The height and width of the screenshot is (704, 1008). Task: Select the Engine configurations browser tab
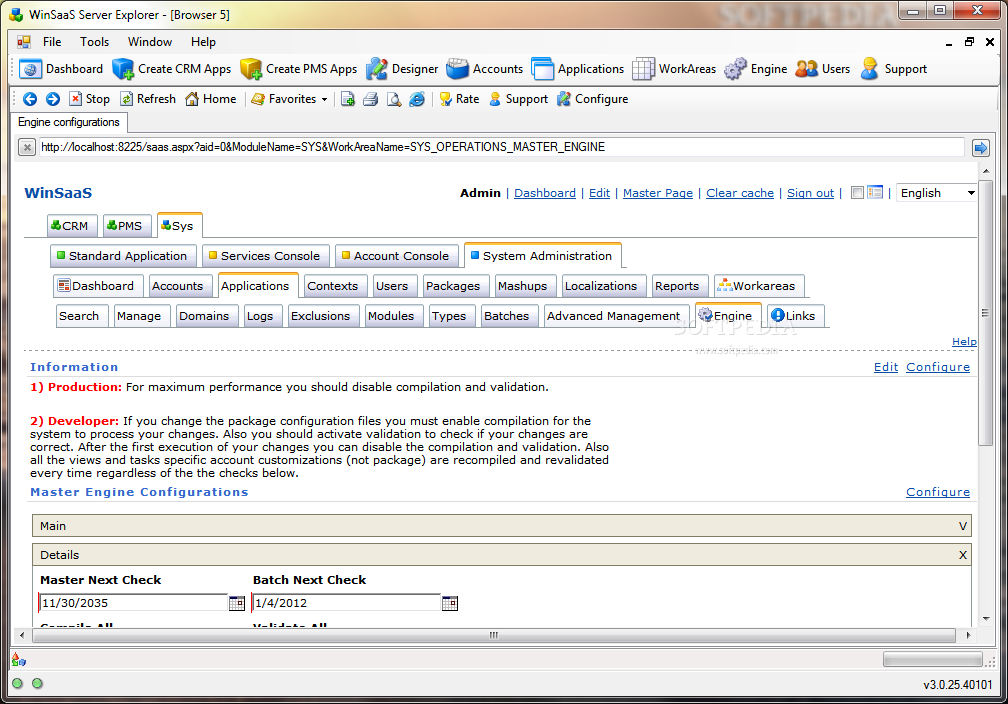click(x=69, y=122)
